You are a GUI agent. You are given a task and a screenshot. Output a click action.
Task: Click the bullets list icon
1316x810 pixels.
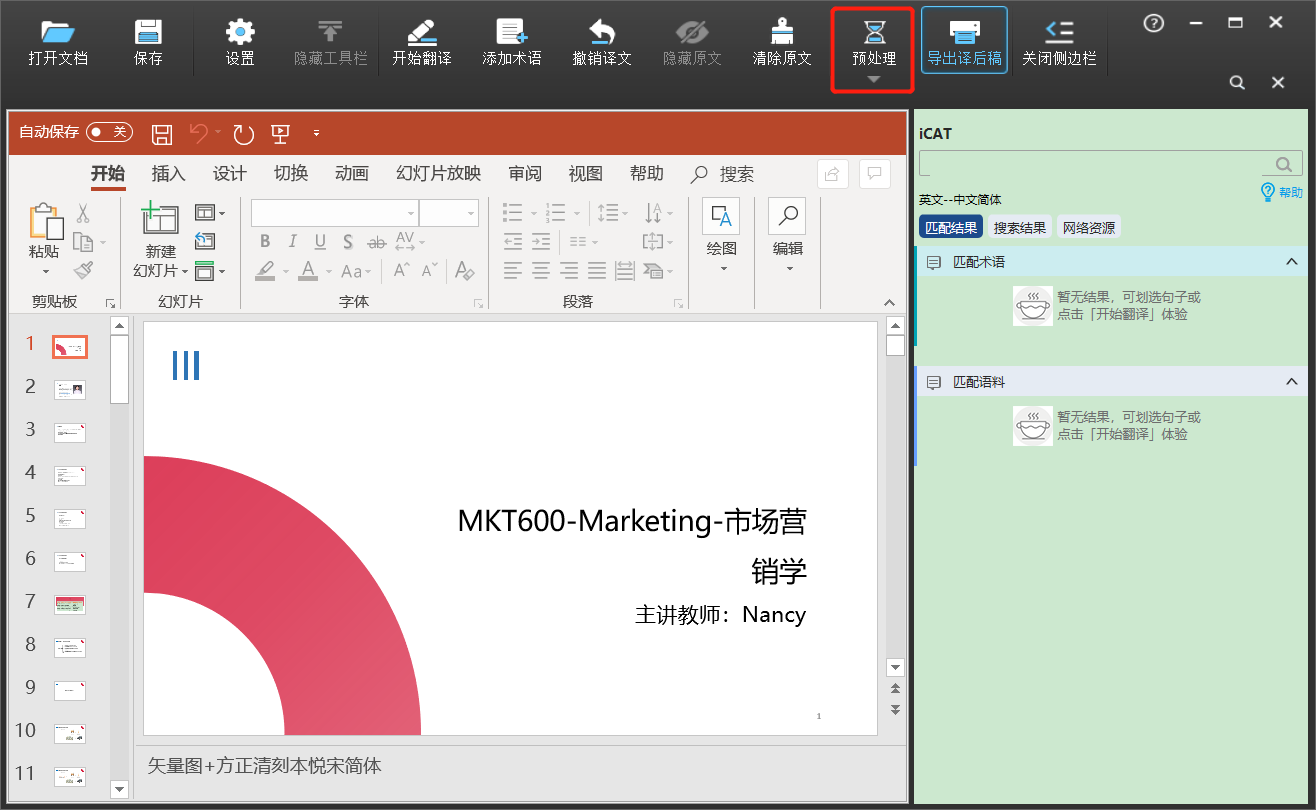[x=513, y=213]
